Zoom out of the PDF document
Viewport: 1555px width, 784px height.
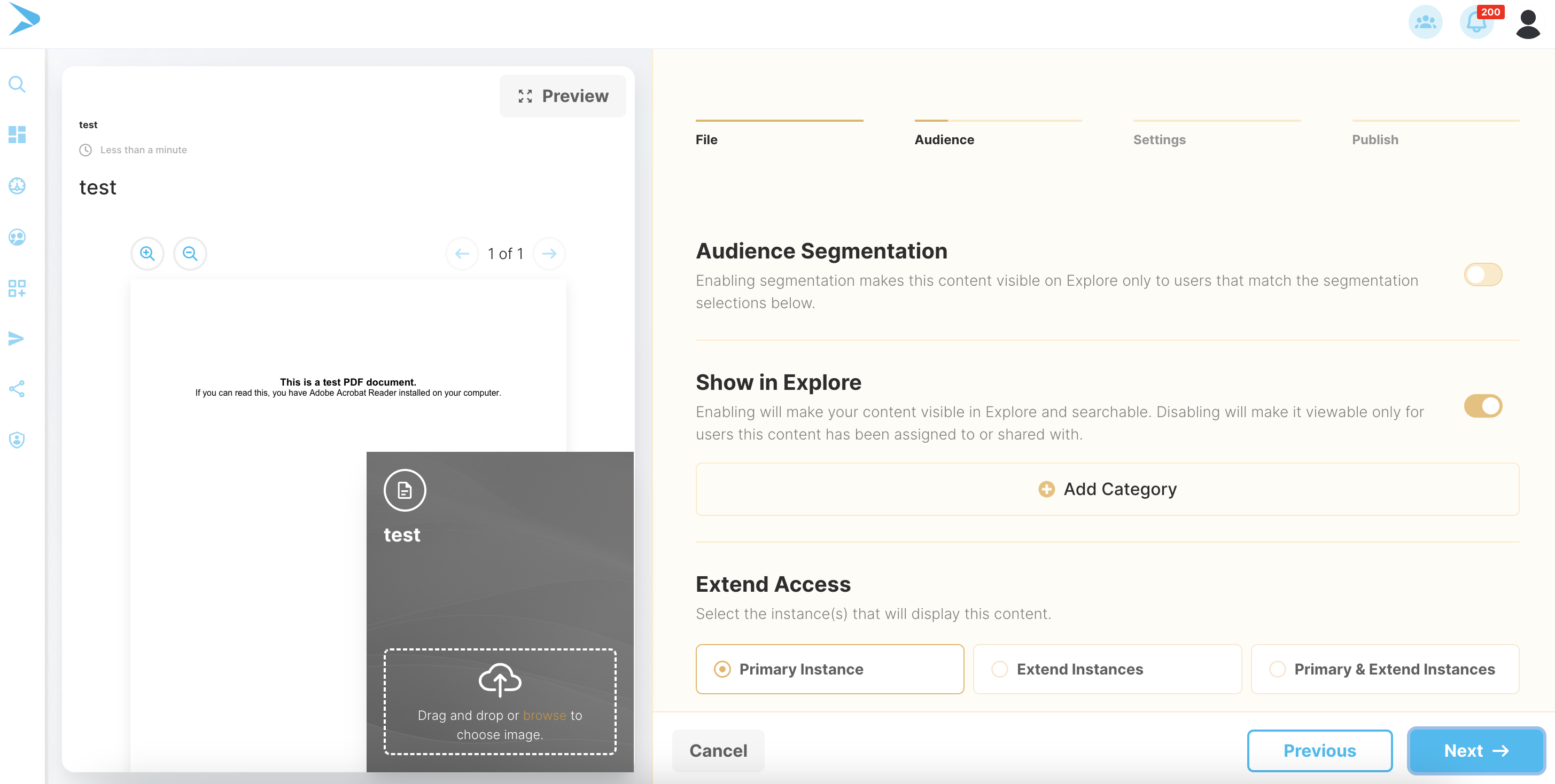[x=190, y=253]
